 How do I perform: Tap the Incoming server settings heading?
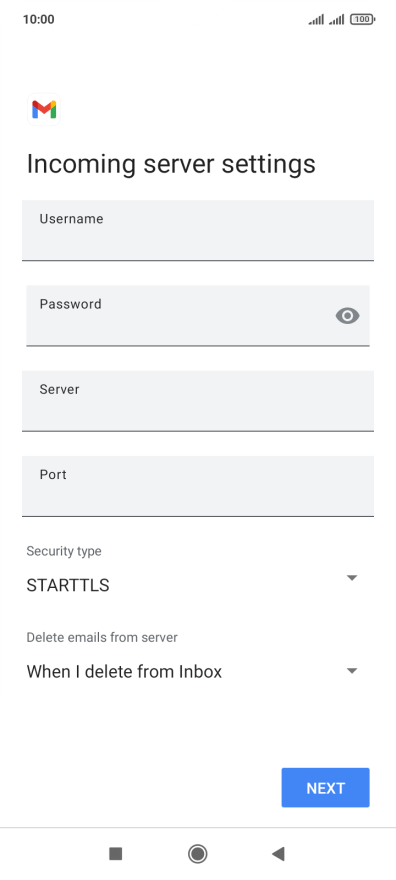(x=171, y=164)
